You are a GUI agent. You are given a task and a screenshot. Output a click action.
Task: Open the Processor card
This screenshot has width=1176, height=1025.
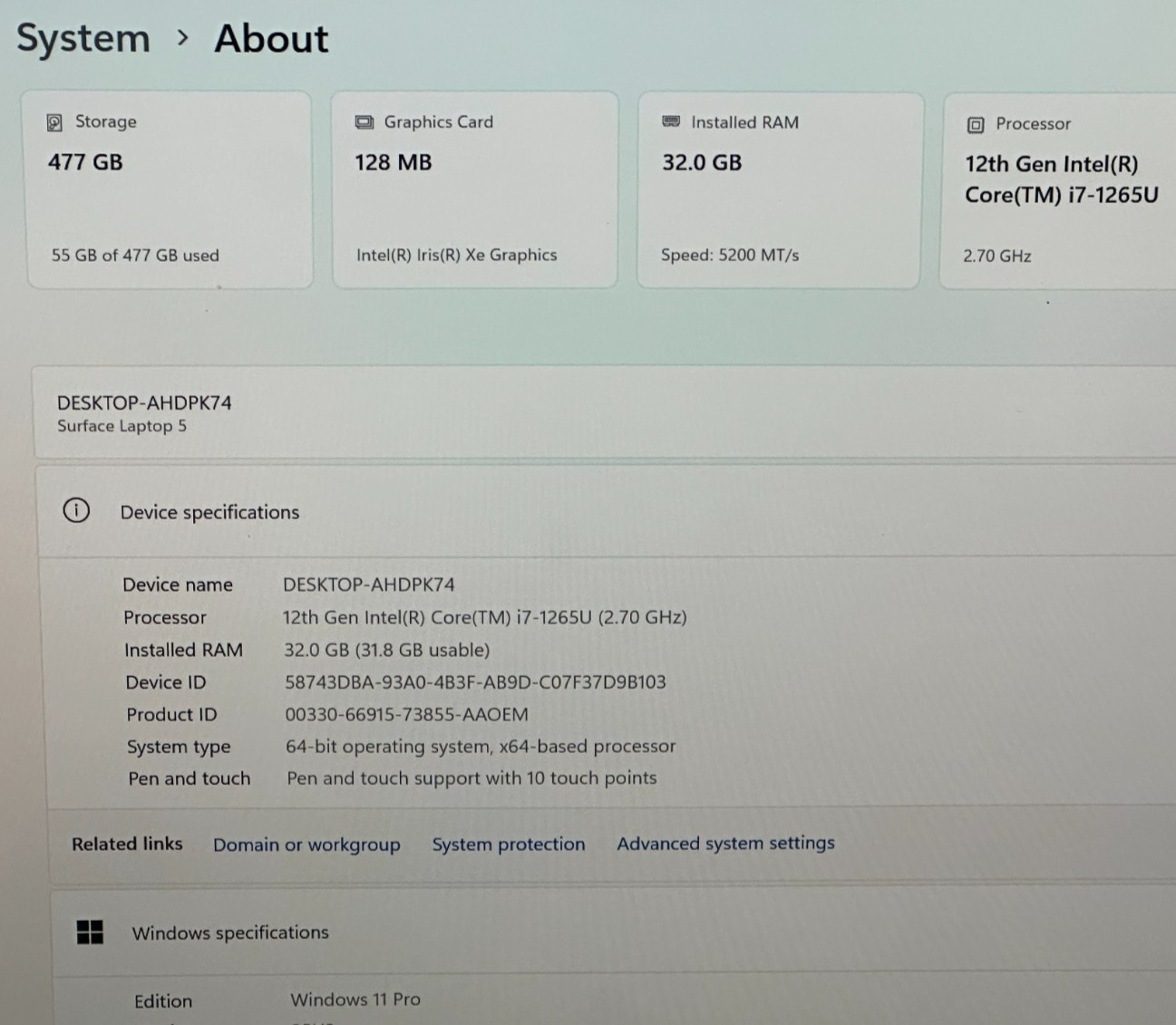pos(1058,191)
